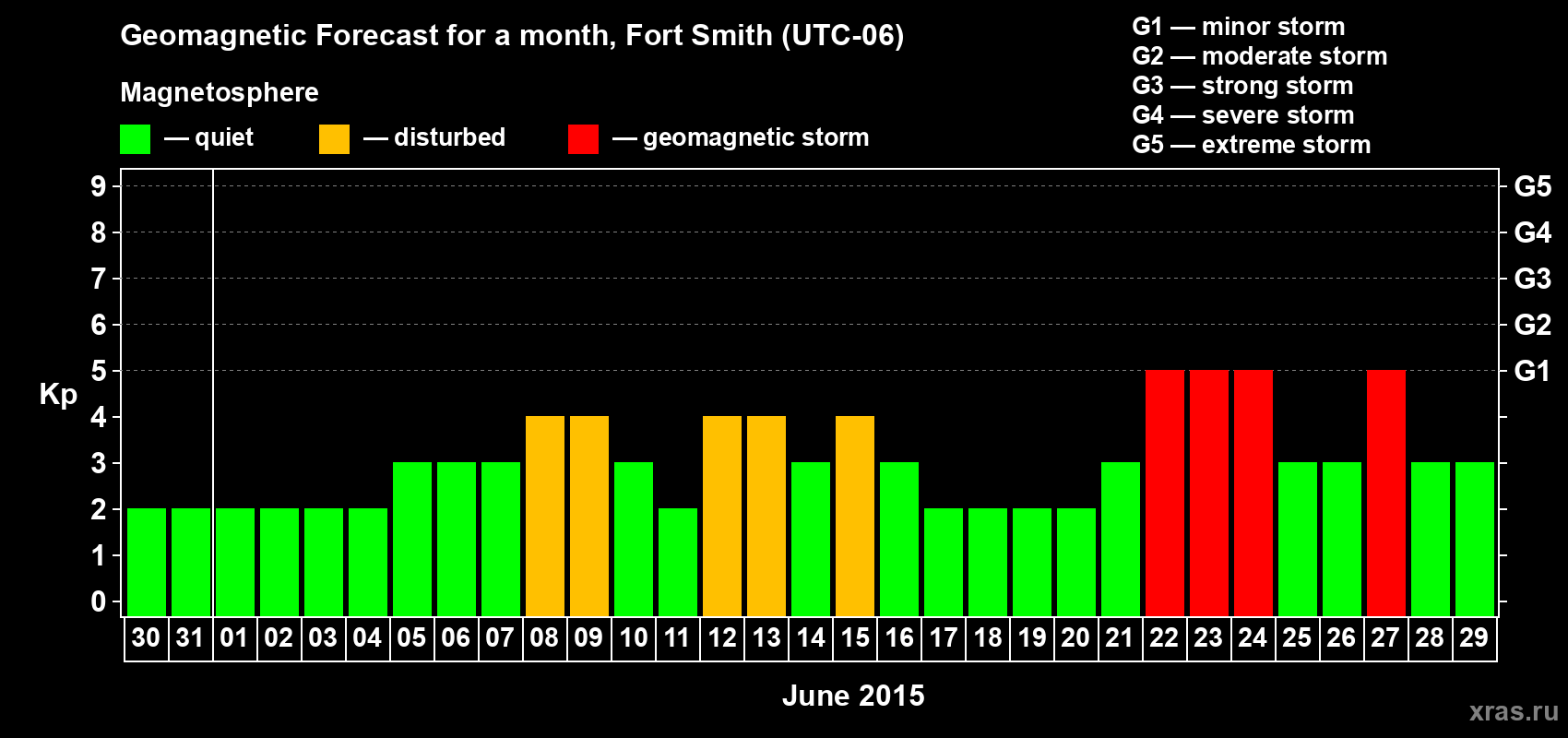The image size is (1568, 738).
Task: Click the date label 07 on the axis
Action: 500,638
